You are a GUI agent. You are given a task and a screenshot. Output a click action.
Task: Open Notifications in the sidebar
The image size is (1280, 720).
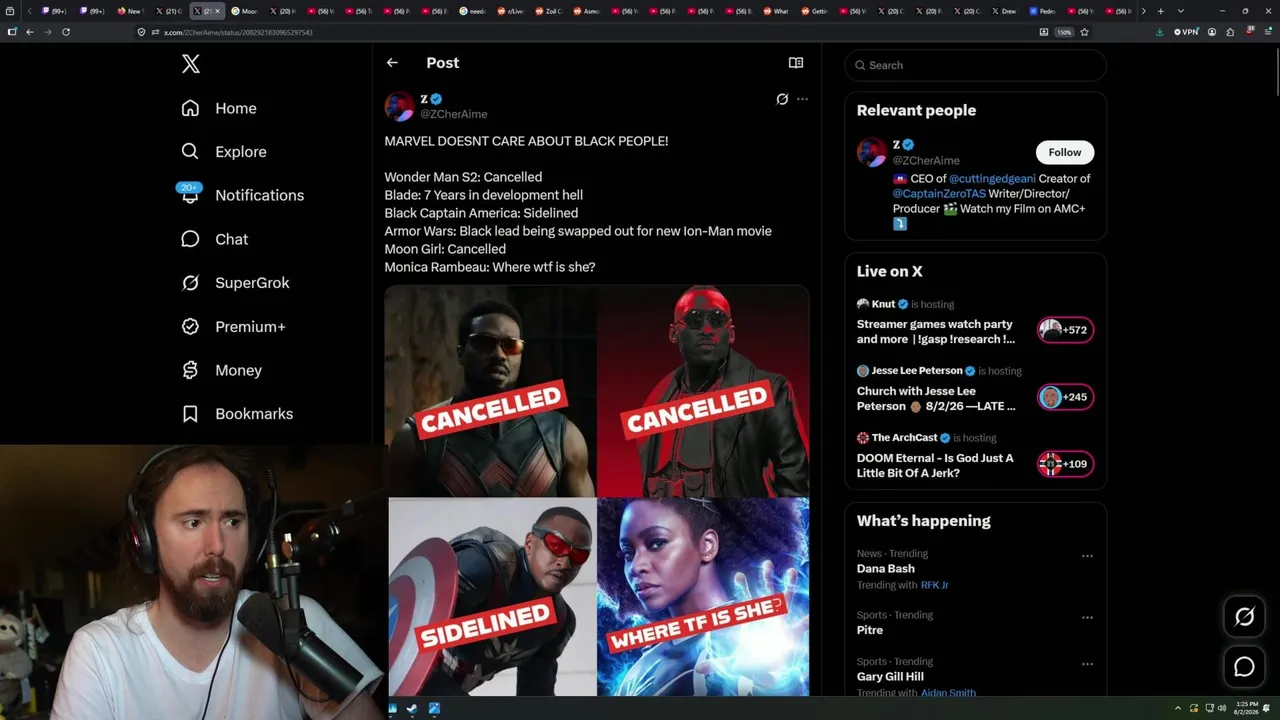pyautogui.click(x=241, y=195)
